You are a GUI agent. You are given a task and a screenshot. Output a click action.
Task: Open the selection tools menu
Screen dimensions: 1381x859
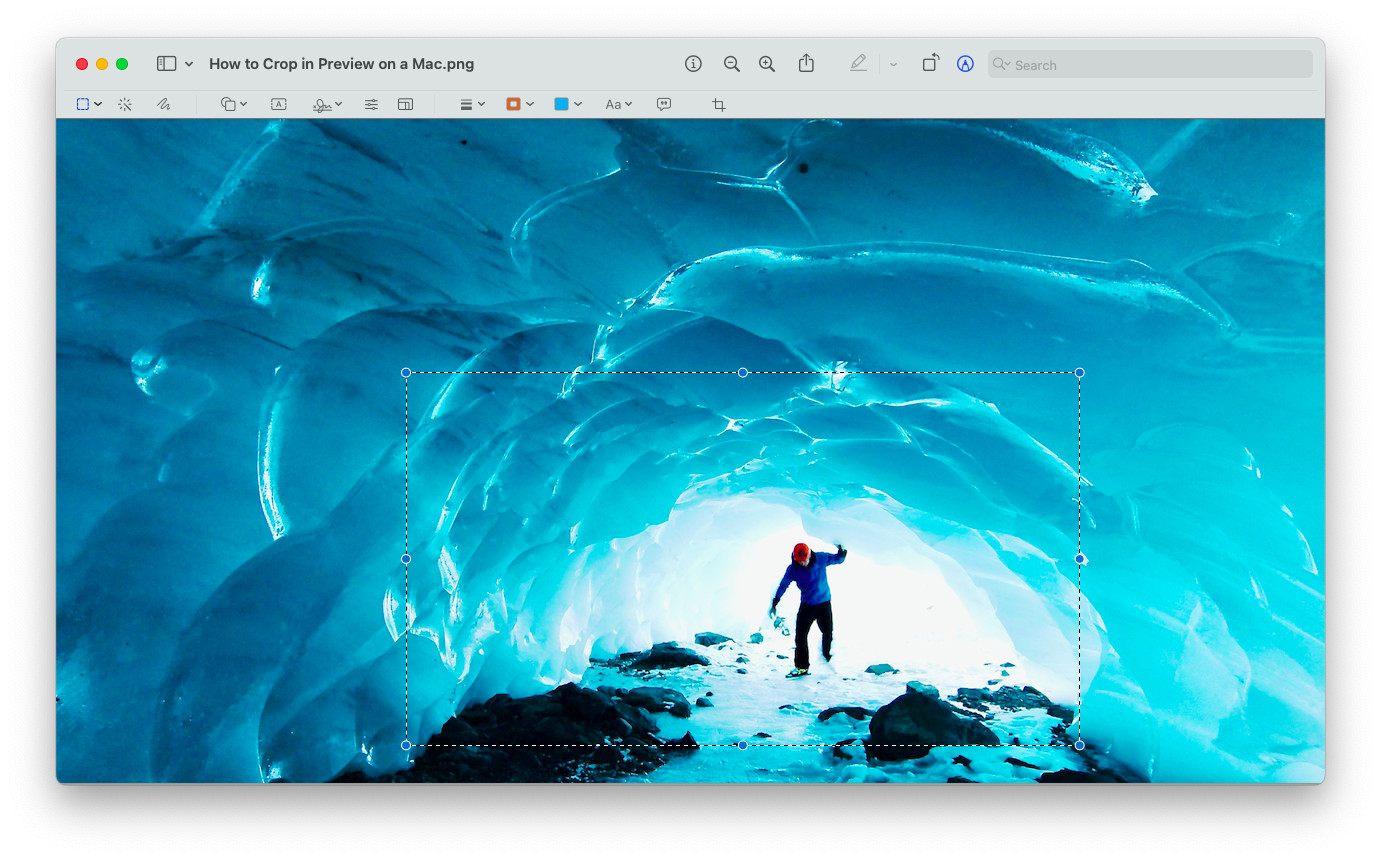point(90,104)
